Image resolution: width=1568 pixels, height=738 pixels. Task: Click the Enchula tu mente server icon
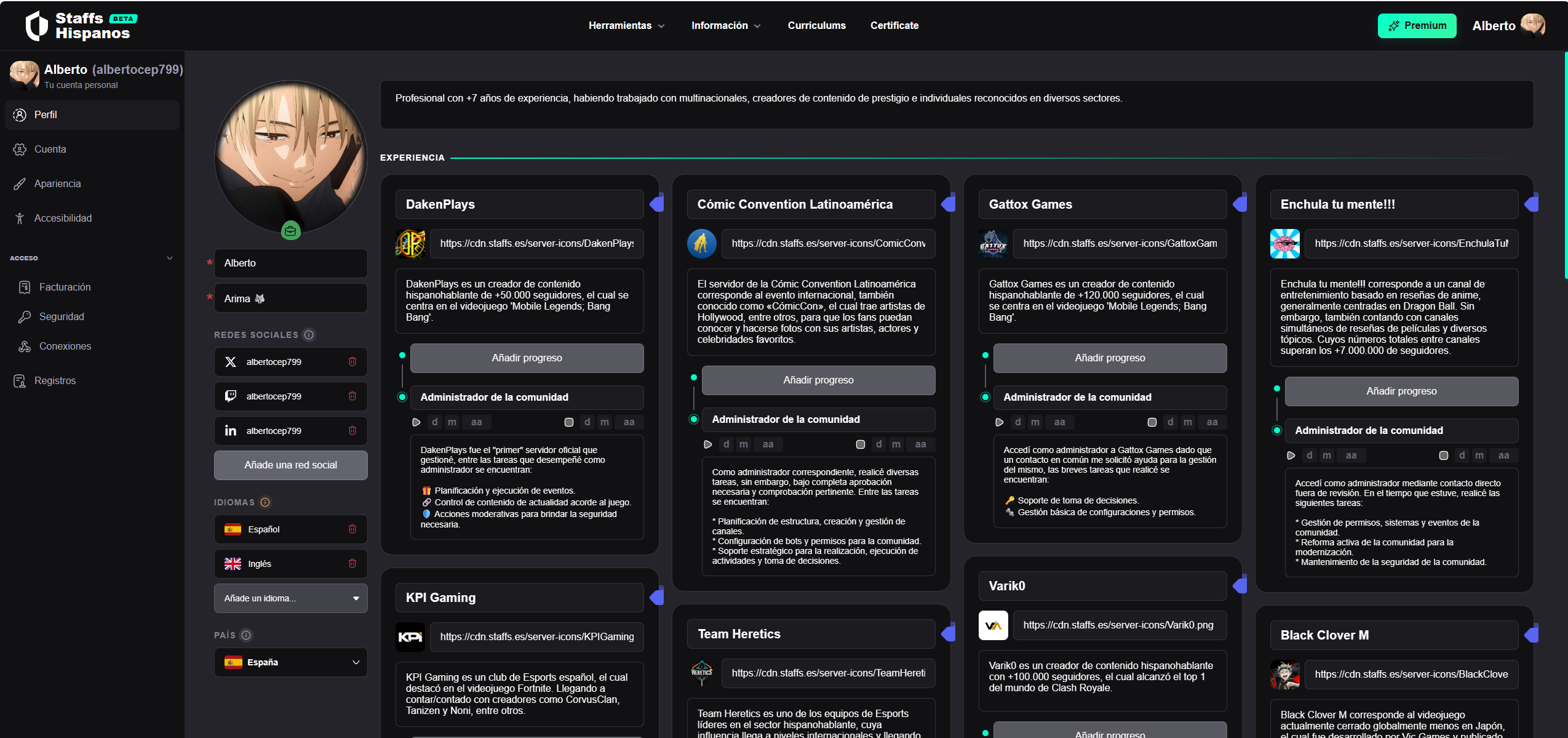pyautogui.click(x=1285, y=244)
